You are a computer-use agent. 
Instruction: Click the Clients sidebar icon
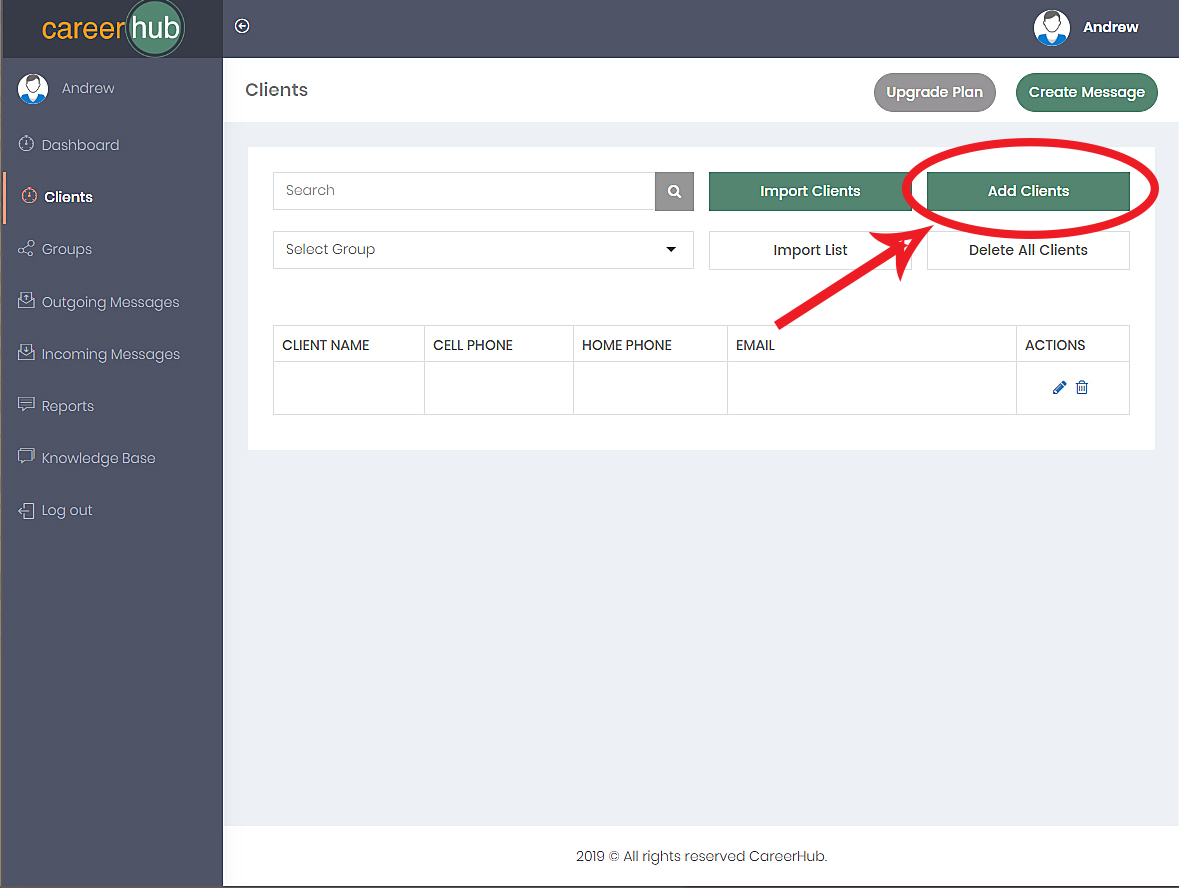click(29, 195)
